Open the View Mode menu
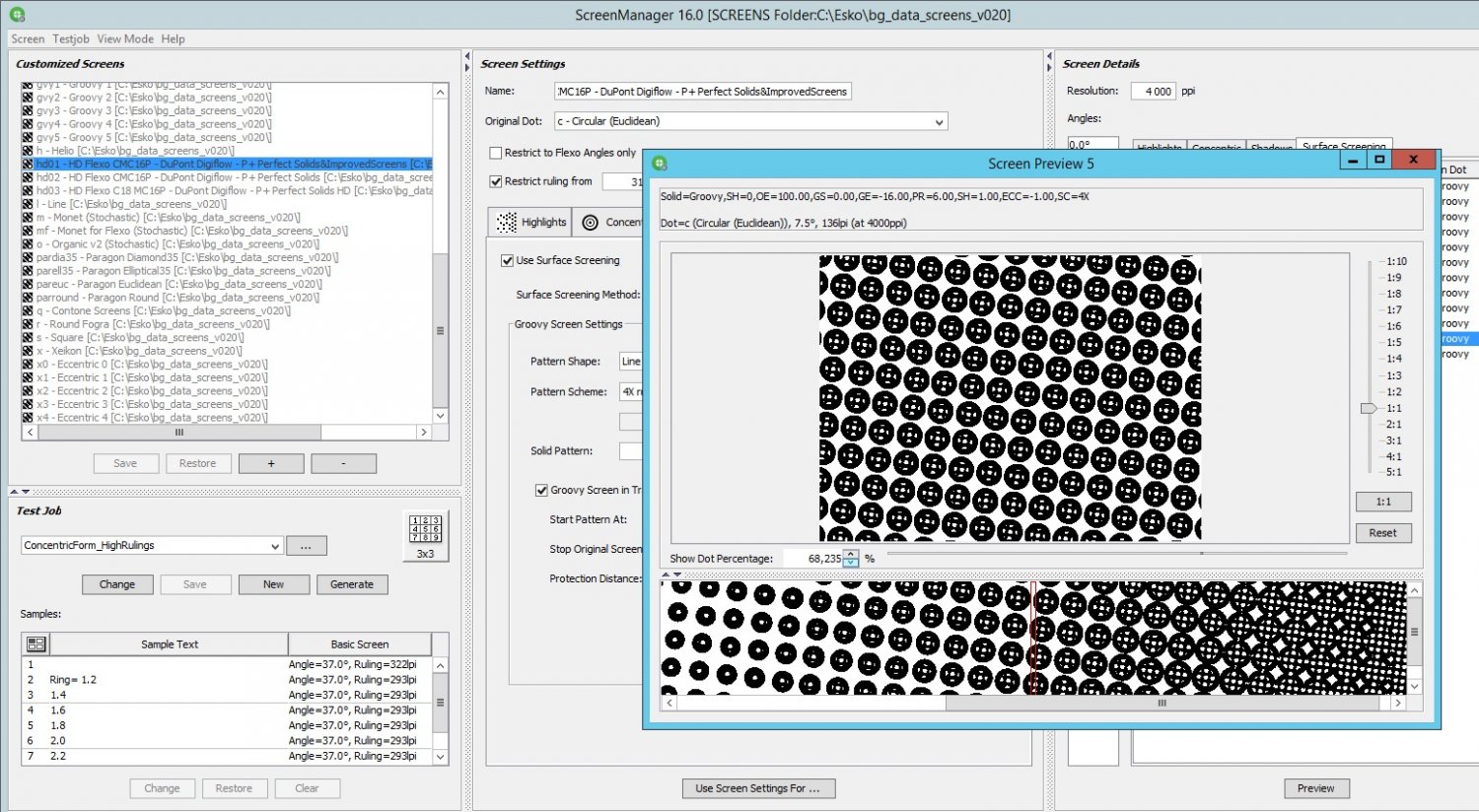 point(125,39)
